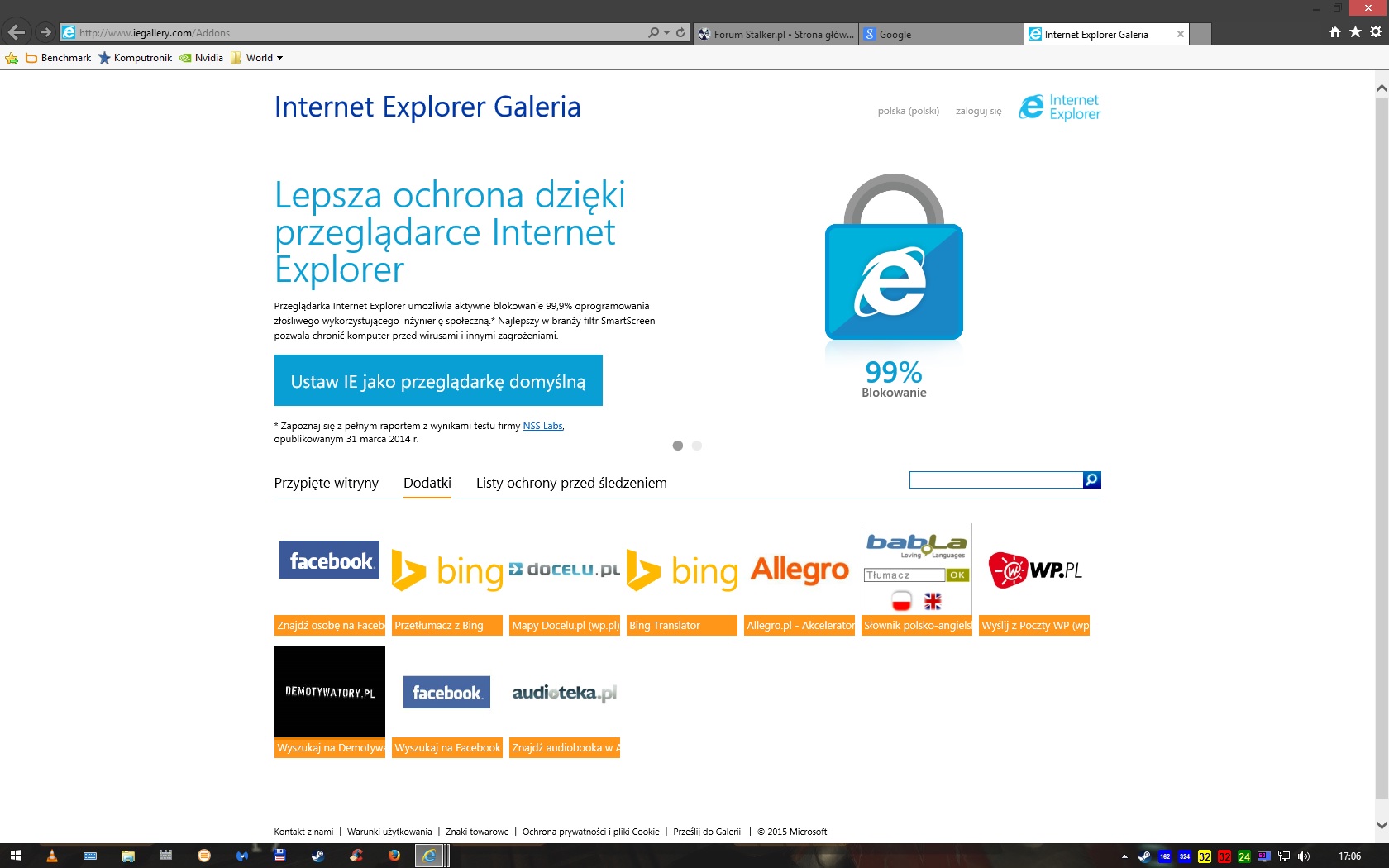This screenshot has width=1389, height=868.
Task: Click the Internet Explorer logo in header
Action: pos(1060,107)
